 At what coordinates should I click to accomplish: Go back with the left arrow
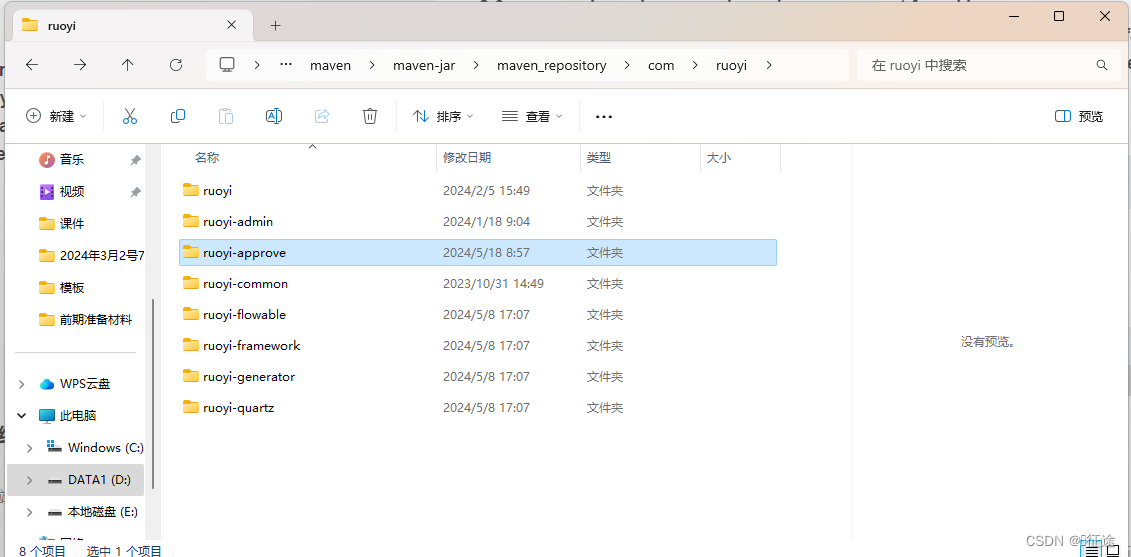coord(32,65)
